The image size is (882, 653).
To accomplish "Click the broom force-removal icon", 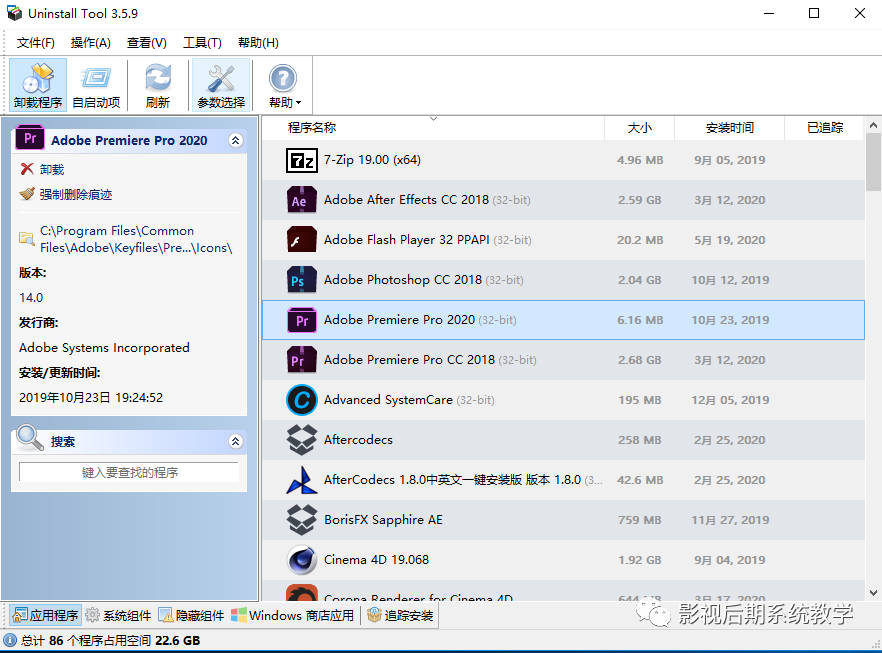I will [x=26, y=194].
